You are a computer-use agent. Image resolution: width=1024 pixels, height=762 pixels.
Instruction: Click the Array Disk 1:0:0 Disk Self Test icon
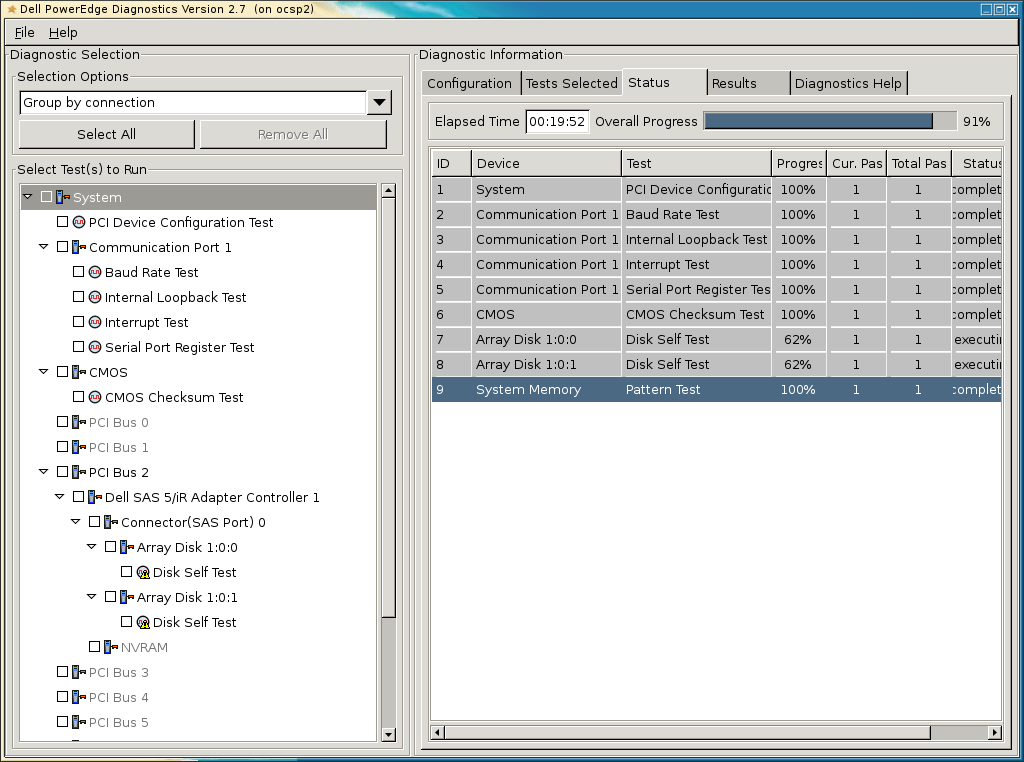(143, 573)
